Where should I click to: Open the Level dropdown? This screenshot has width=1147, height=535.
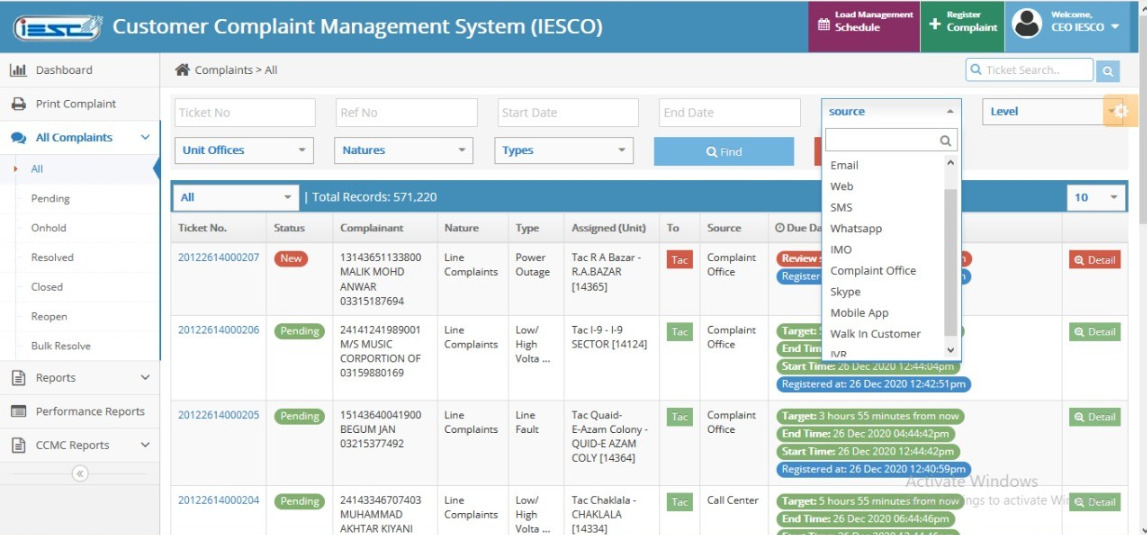coord(1048,112)
